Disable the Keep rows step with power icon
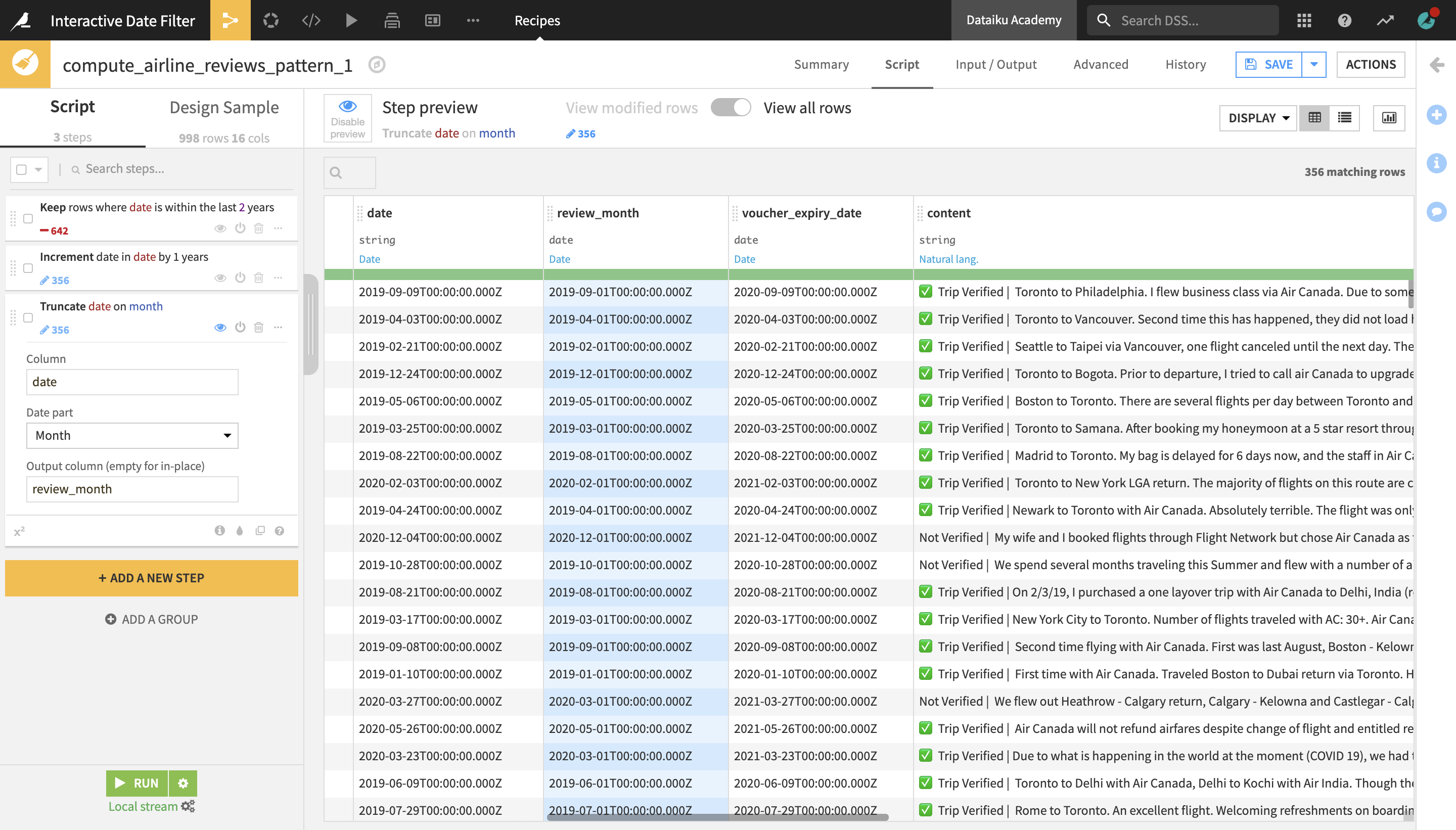Viewport: 1456px width, 830px height. [240, 228]
